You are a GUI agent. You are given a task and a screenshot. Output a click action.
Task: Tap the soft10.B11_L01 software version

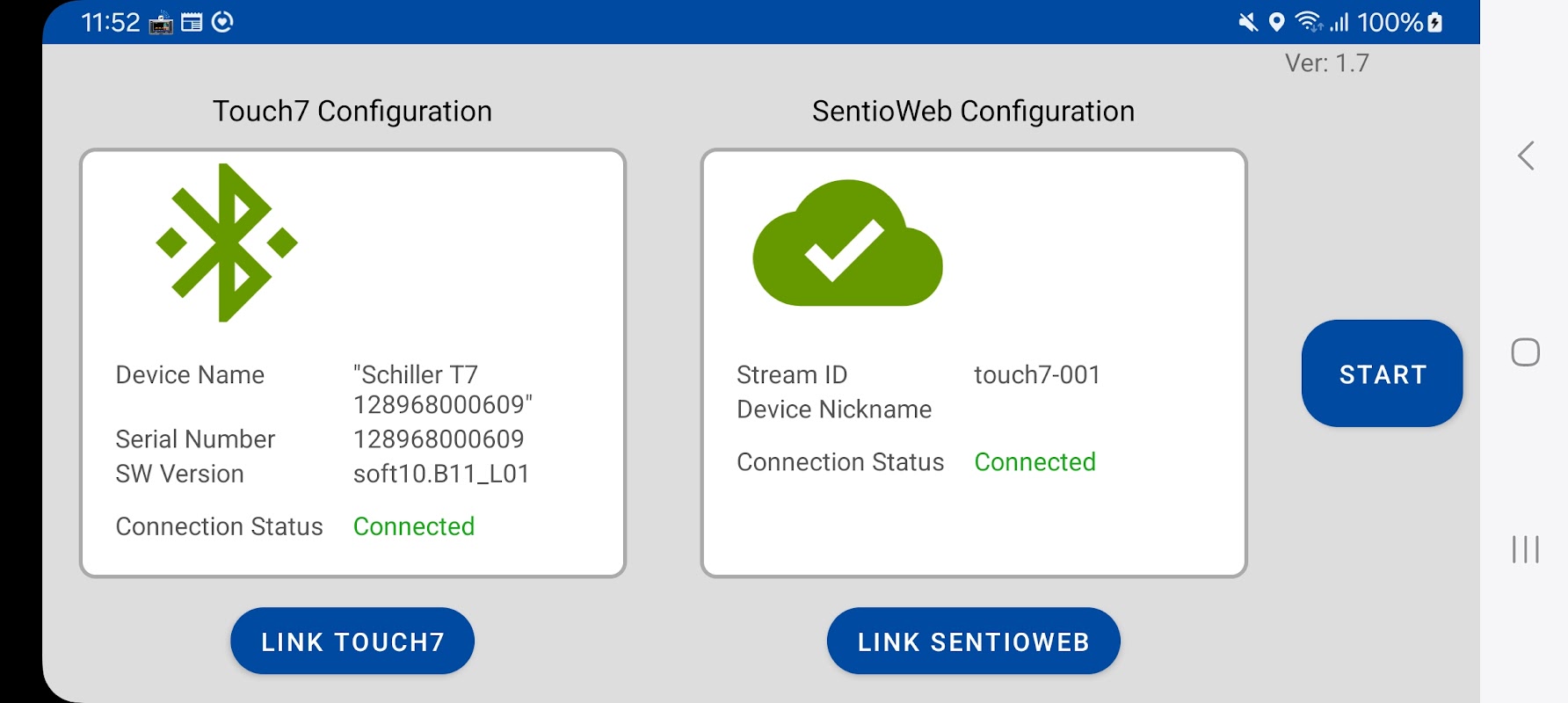pyautogui.click(x=441, y=475)
